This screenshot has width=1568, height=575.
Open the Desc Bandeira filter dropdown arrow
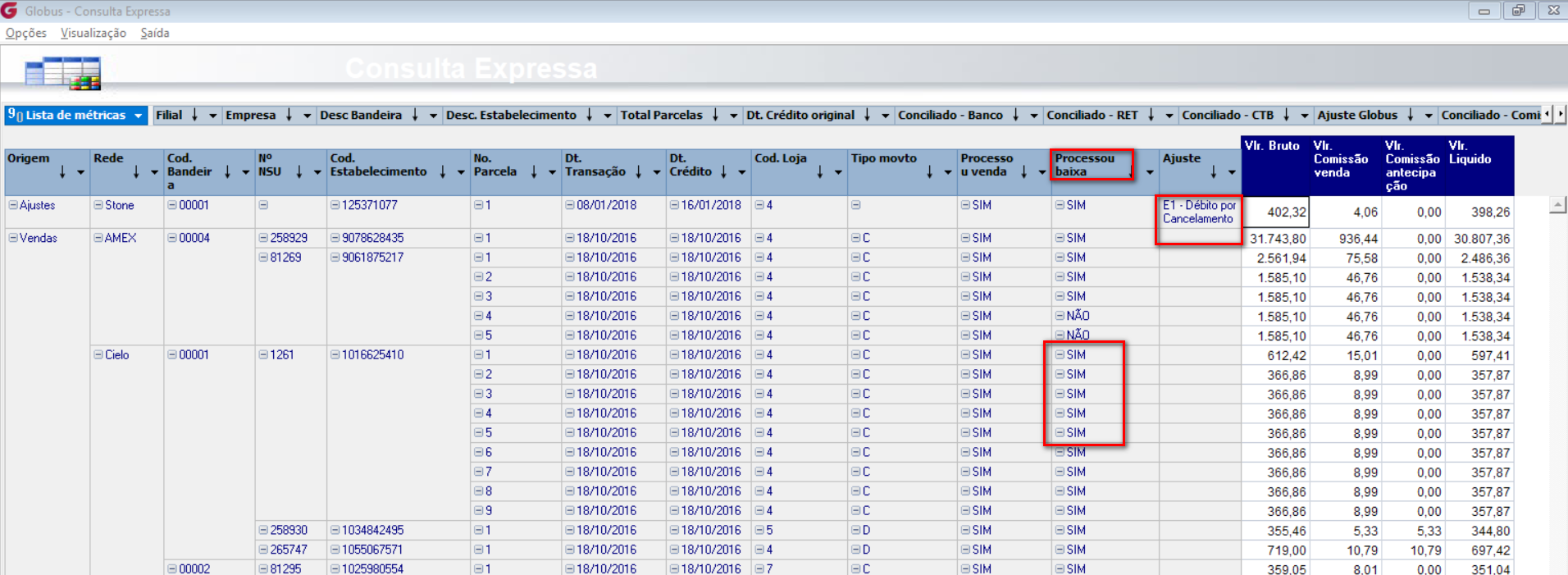(434, 116)
